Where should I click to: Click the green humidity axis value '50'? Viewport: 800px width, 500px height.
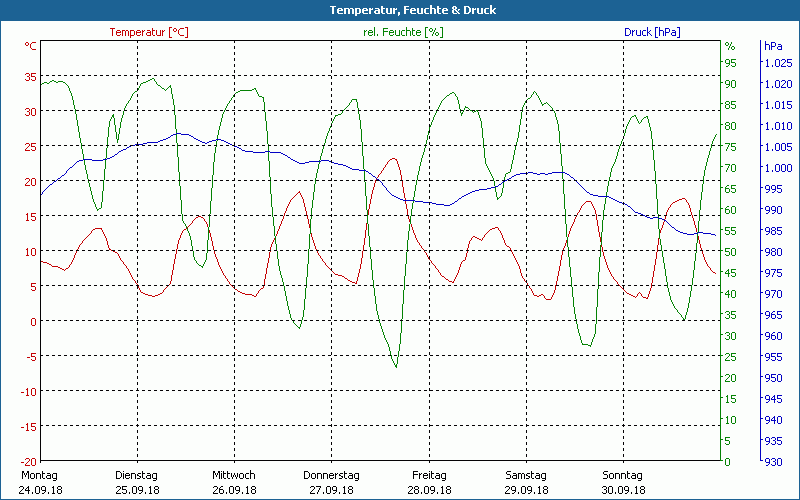pyautogui.click(x=731, y=252)
